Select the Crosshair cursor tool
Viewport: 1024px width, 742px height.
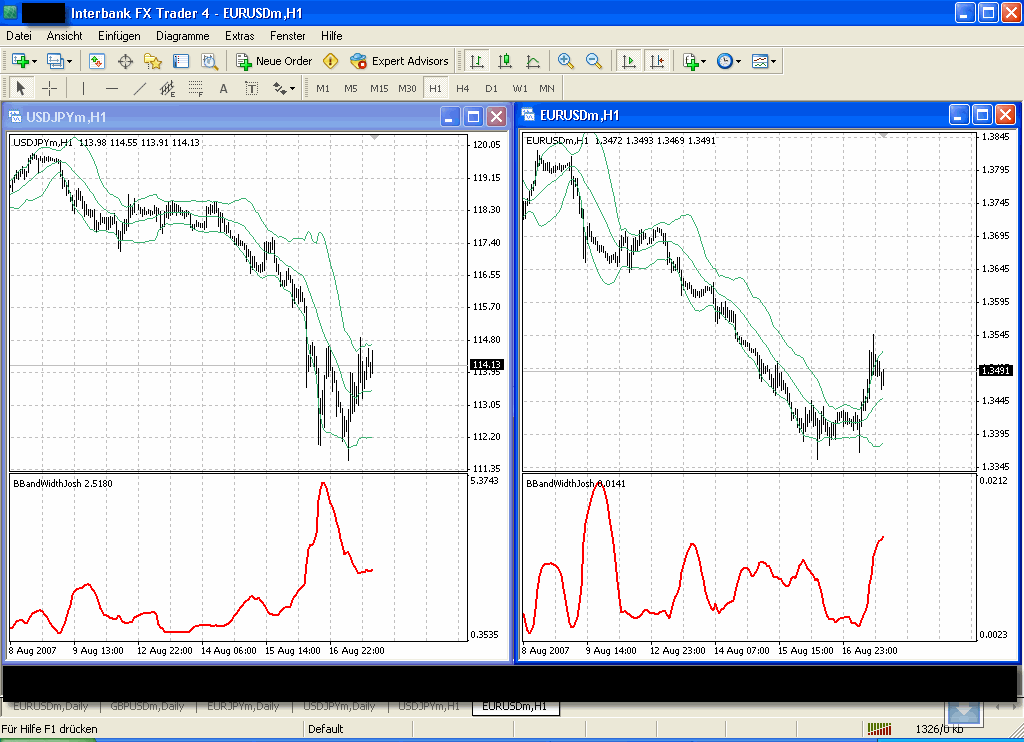(x=49, y=88)
